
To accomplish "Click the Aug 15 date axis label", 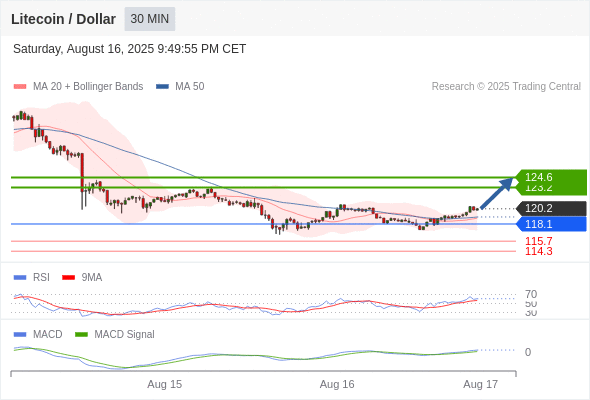I will click(164, 384).
